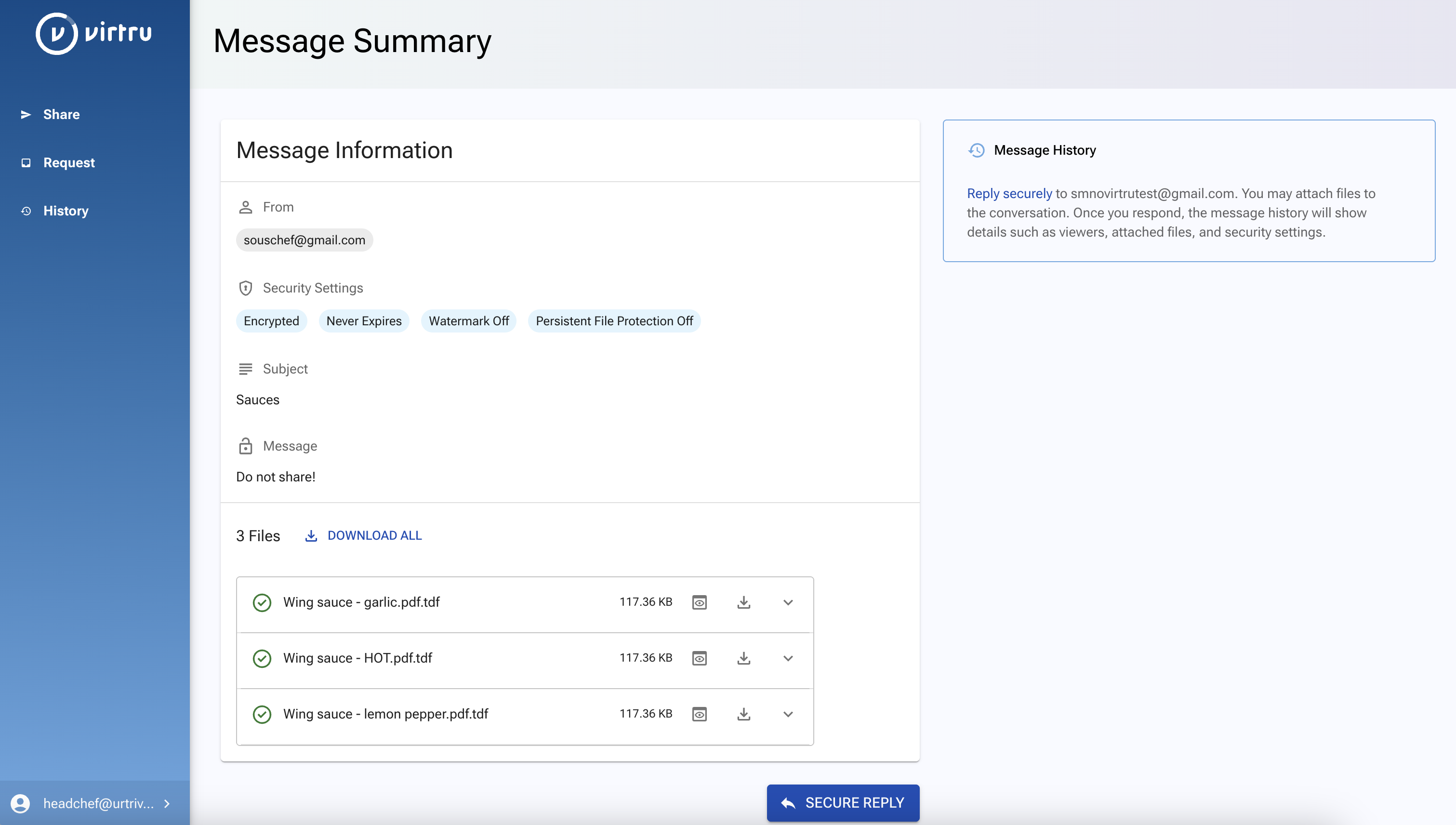Click the 3 Files label

(x=258, y=536)
